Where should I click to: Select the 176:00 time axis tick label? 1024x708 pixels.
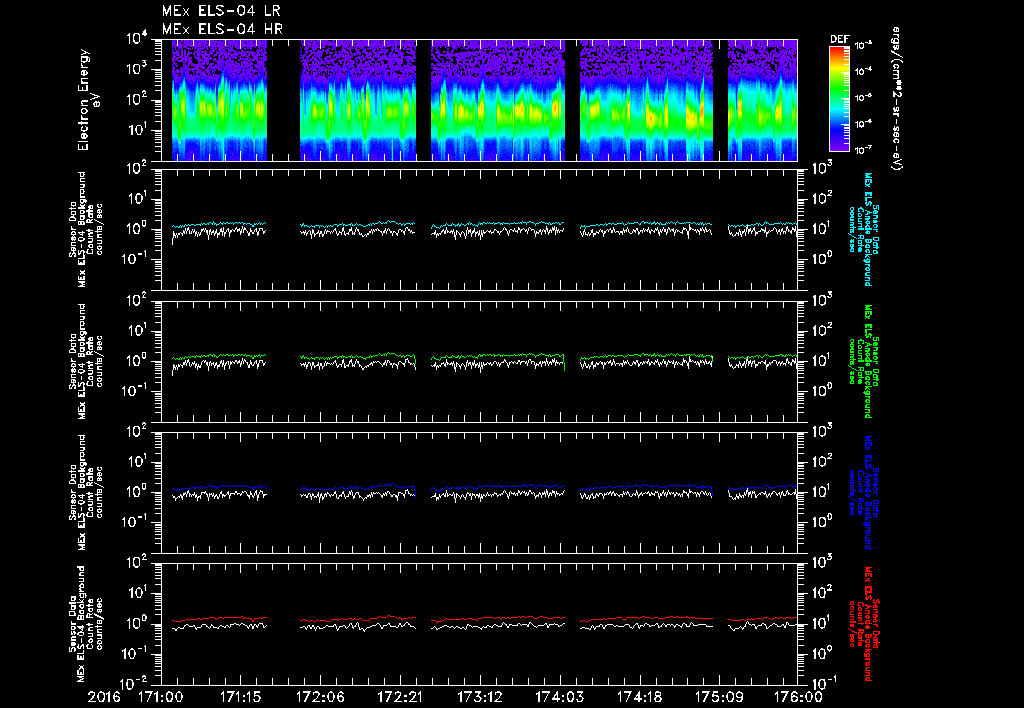tap(799, 695)
